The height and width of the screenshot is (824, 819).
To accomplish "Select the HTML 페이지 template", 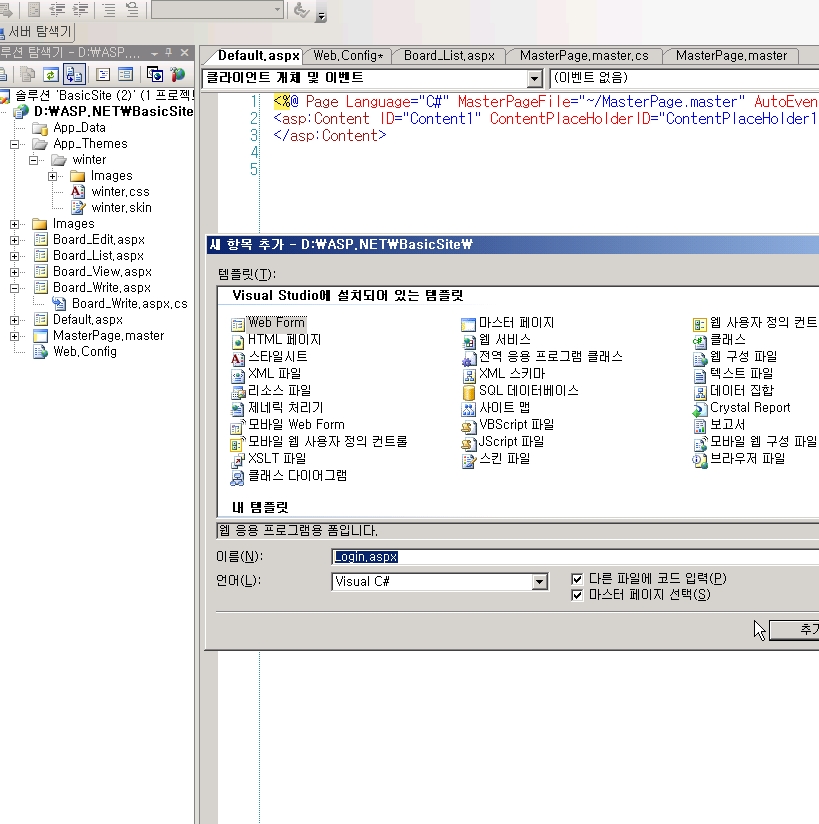I will tap(276, 340).
